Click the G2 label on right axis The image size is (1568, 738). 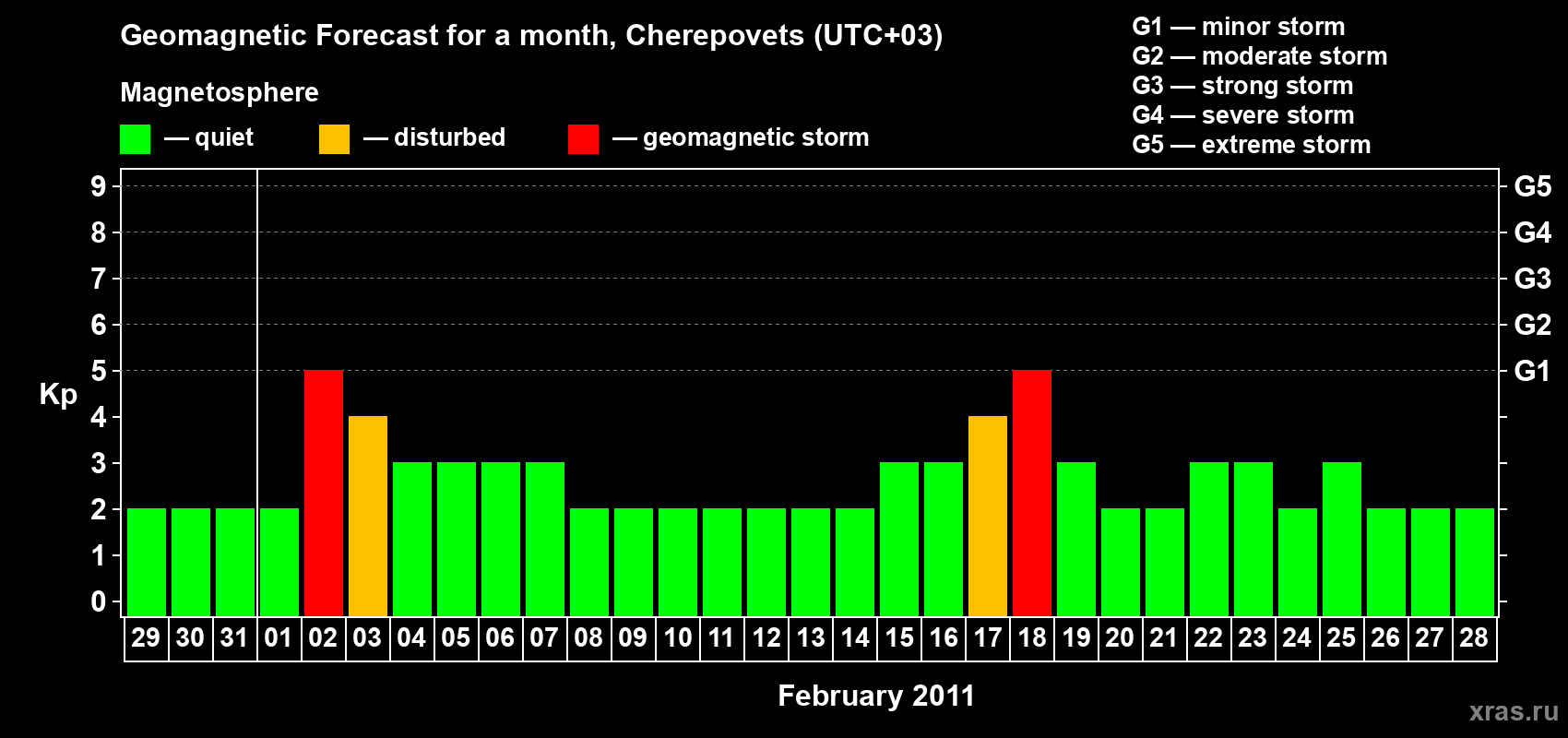[x=1533, y=325]
